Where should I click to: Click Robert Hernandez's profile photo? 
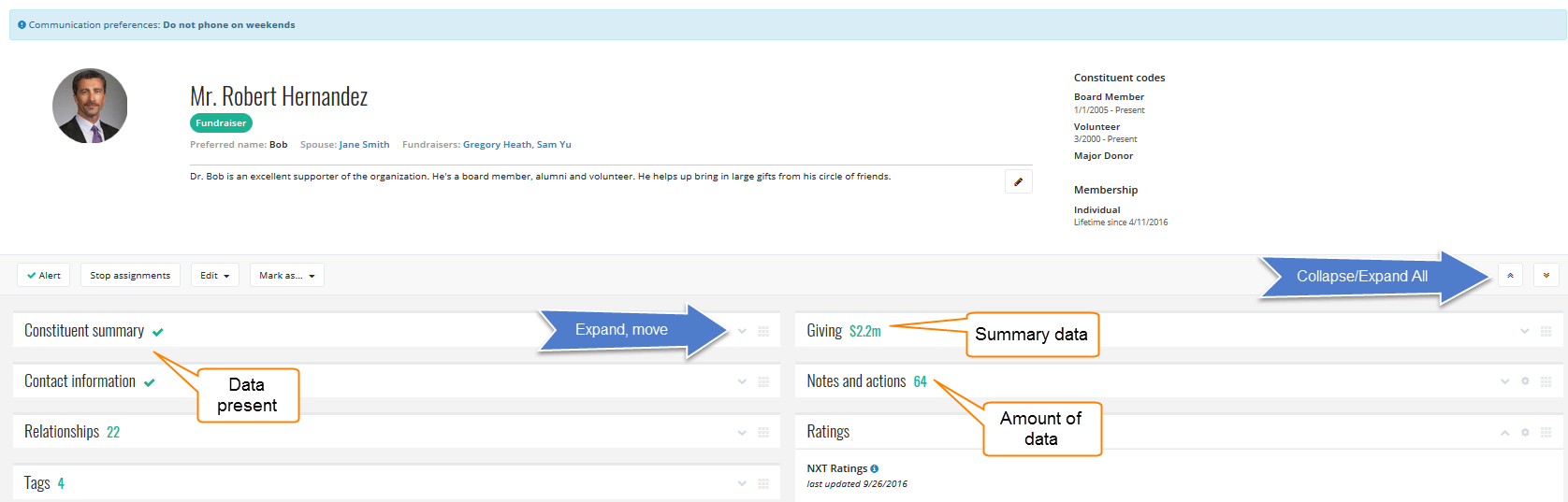coord(90,106)
